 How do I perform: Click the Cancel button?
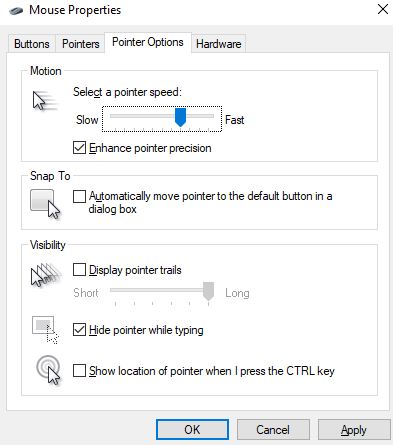coord(273,429)
